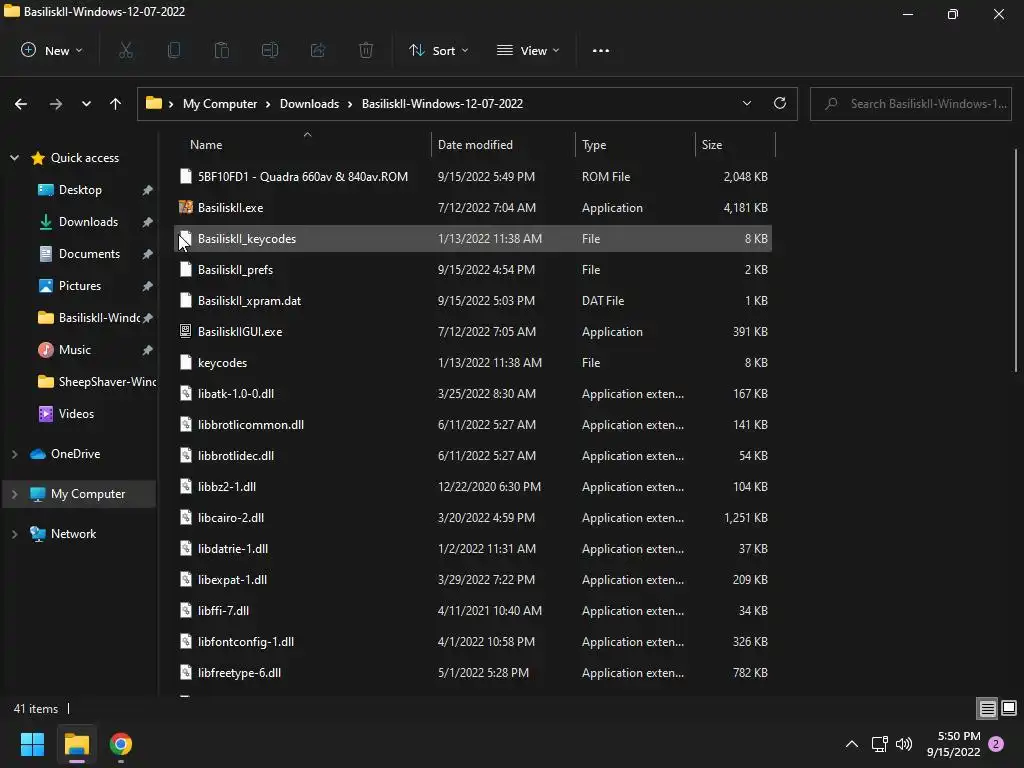Open the taskbar clock and date
1024x768 pixels.
pos(953,744)
